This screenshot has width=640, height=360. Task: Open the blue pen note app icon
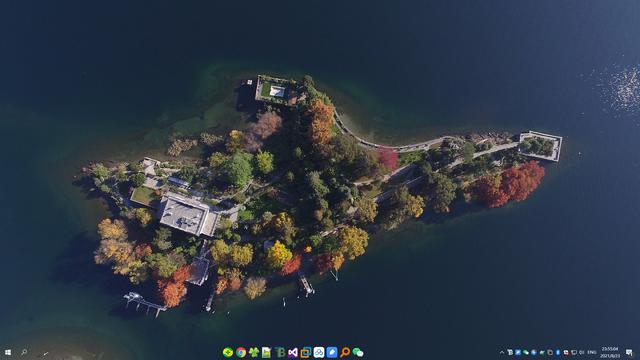click(332, 352)
